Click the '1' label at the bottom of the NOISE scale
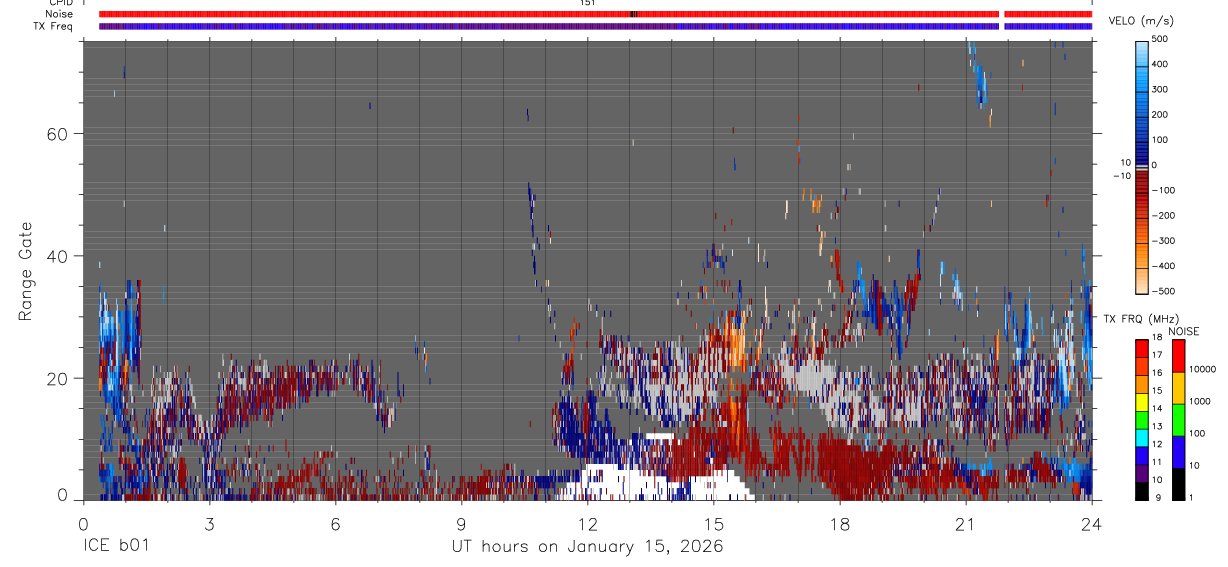This screenshot has height=567, width=1228. click(x=1190, y=497)
